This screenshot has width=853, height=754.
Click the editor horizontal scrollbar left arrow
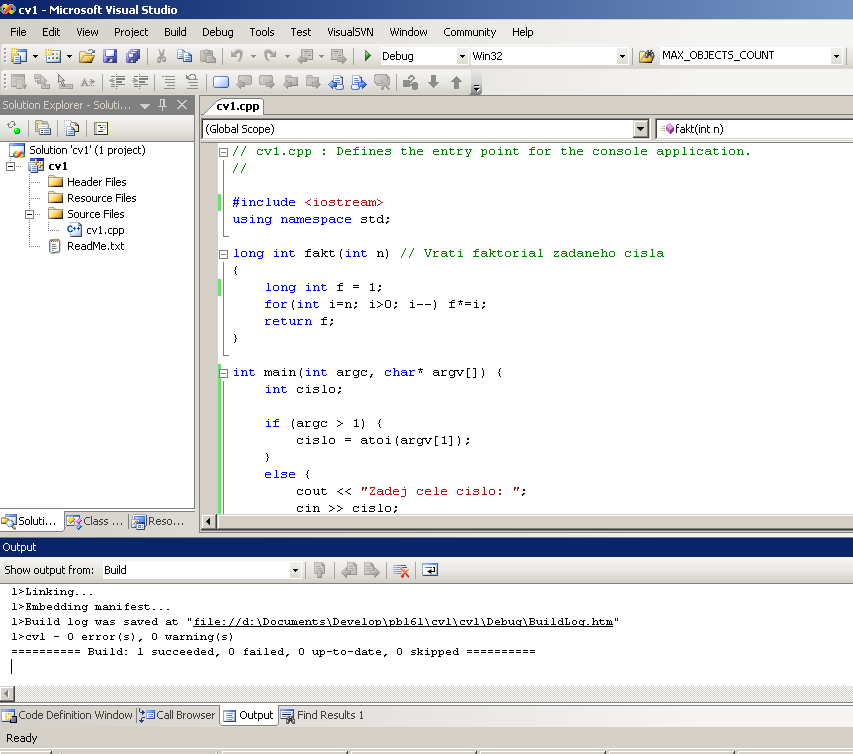tap(208, 521)
